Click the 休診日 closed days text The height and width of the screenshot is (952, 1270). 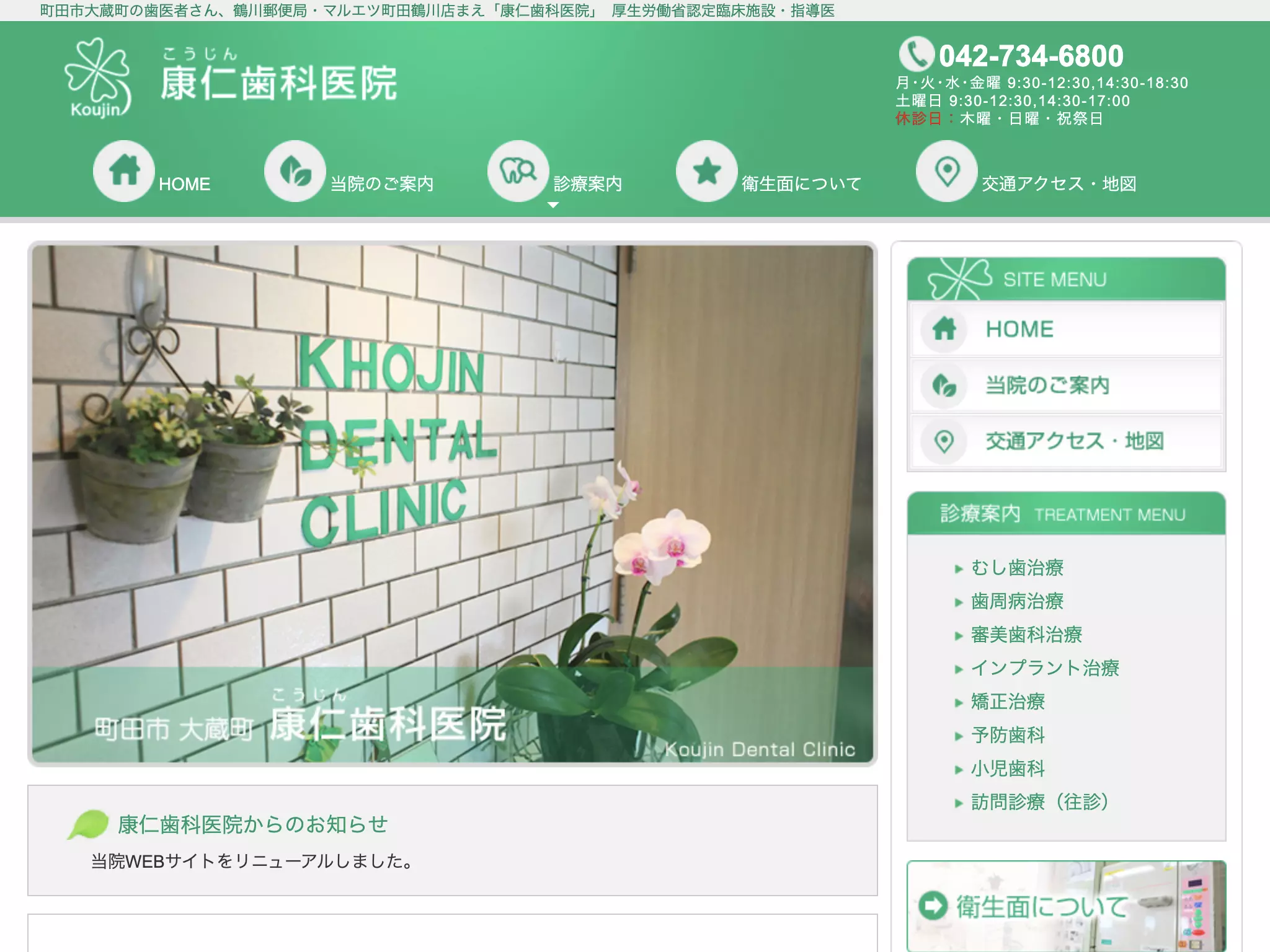(x=999, y=119)
